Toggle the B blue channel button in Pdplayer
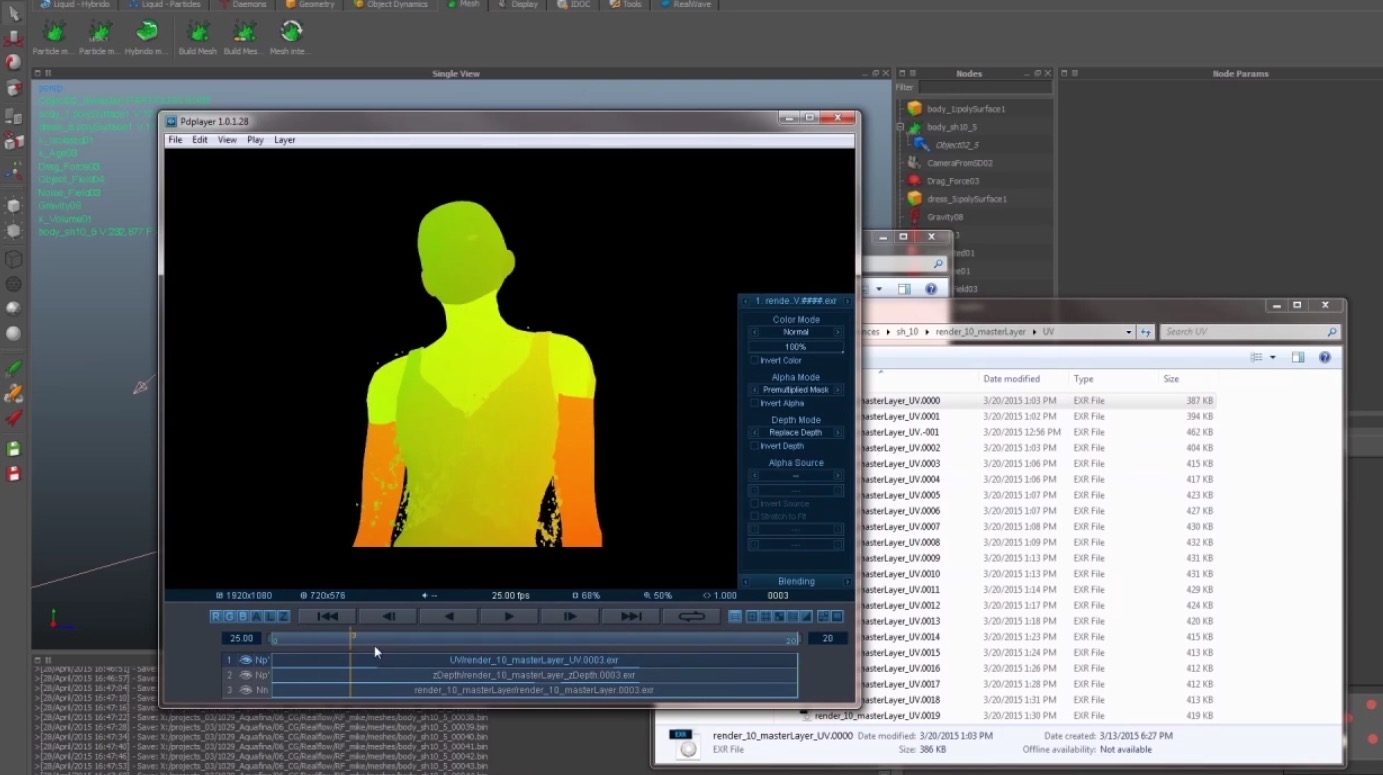The width and height of the screenshot is (1383, 775). coord(243,617)
